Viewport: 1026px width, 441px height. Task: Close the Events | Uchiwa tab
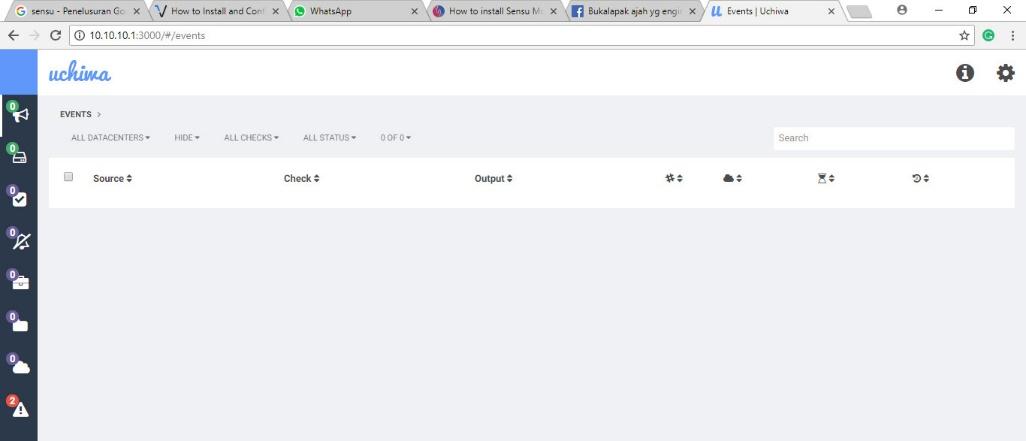pos(831,11)
